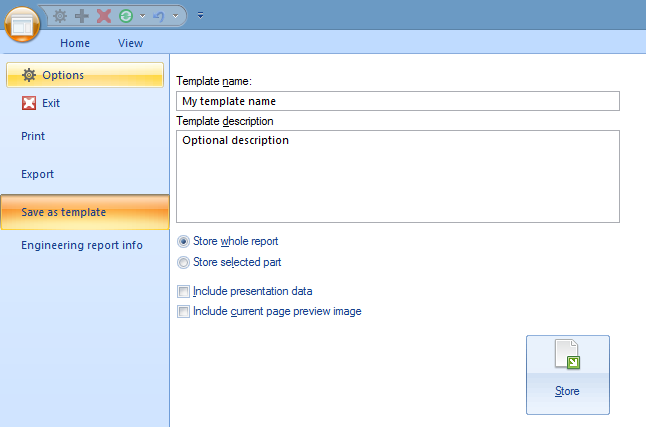This screenshot has height=427, width=646.
Task: Select the Store whole report radio button
Action: point(183,241)
